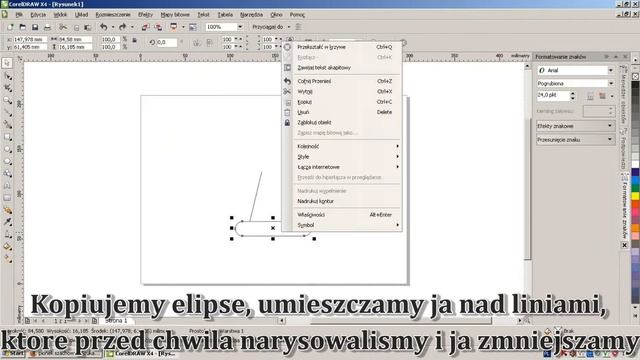The width and height of the screenshot is (640, 360).
Task: Click the Save diskette icon
Action: pos(35,27)
